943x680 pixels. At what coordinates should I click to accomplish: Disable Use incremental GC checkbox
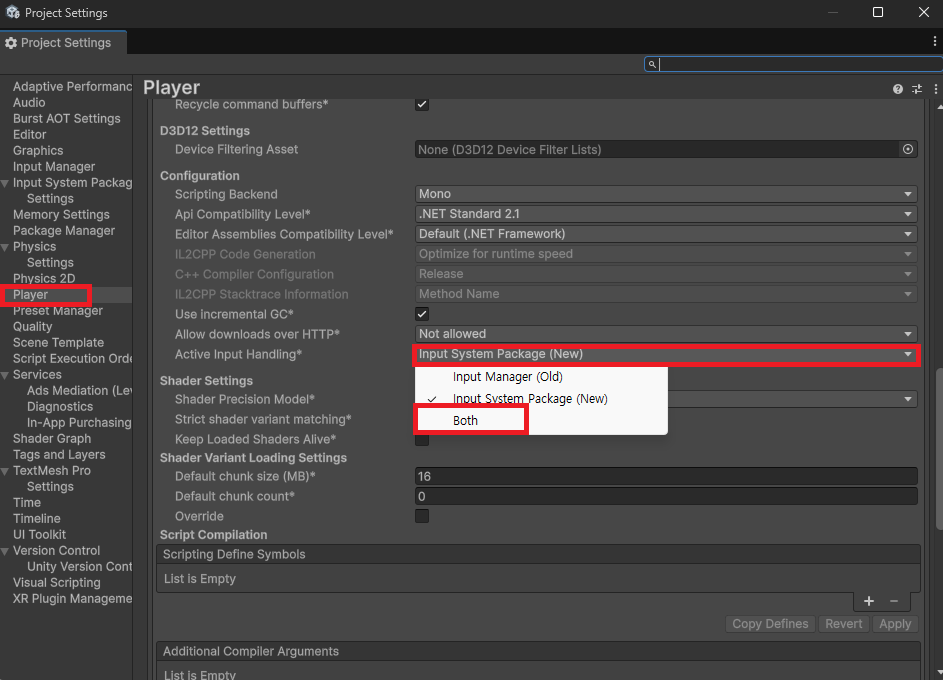tap(422, 314)
